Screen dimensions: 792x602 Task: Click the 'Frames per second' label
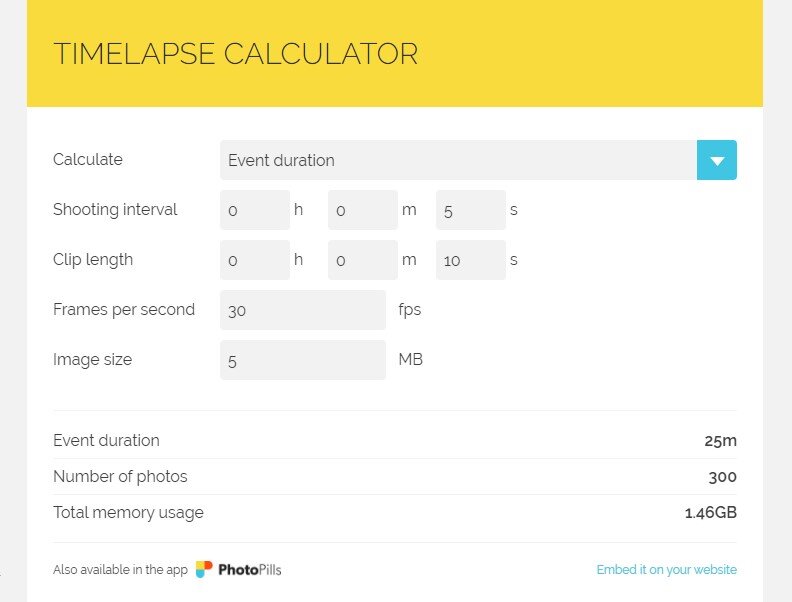[x=124, y=310]
